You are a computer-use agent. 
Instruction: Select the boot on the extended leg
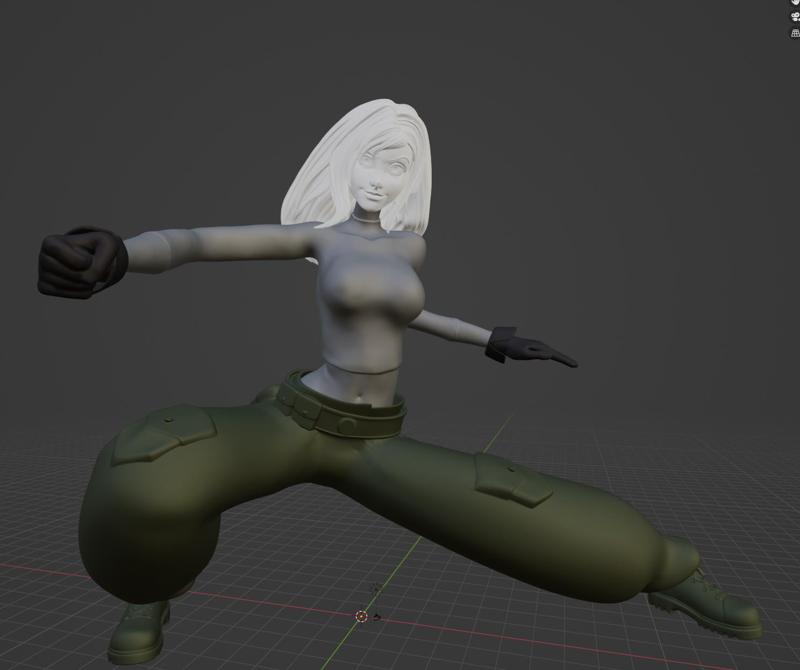click(707, 605)
